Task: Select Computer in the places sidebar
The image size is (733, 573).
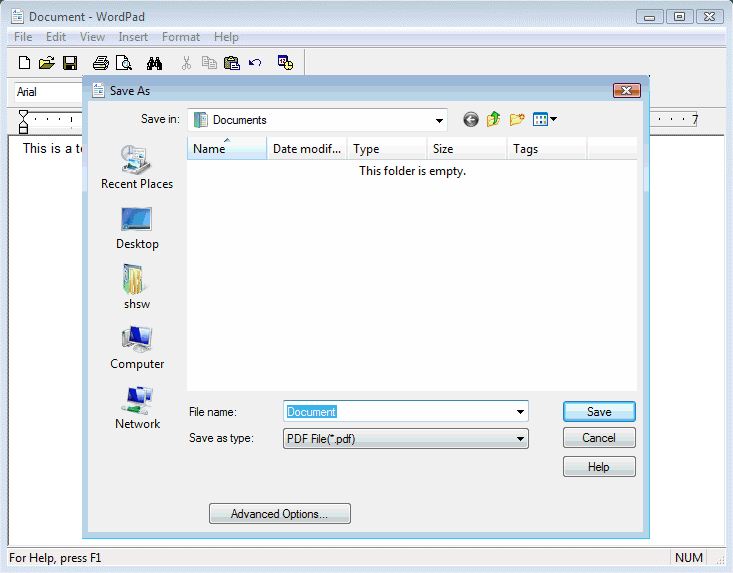Action: coord(137,348)
